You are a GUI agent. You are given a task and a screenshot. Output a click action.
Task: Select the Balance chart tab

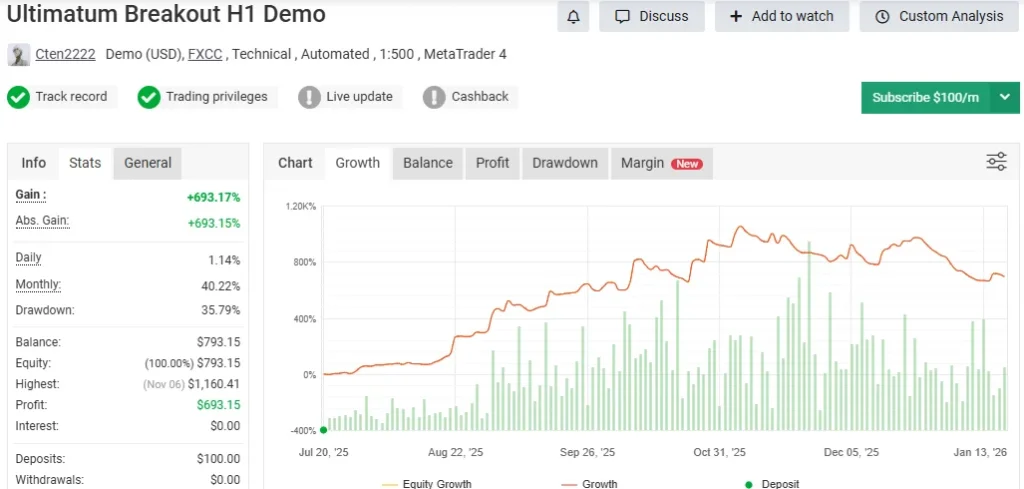(428, 163)
